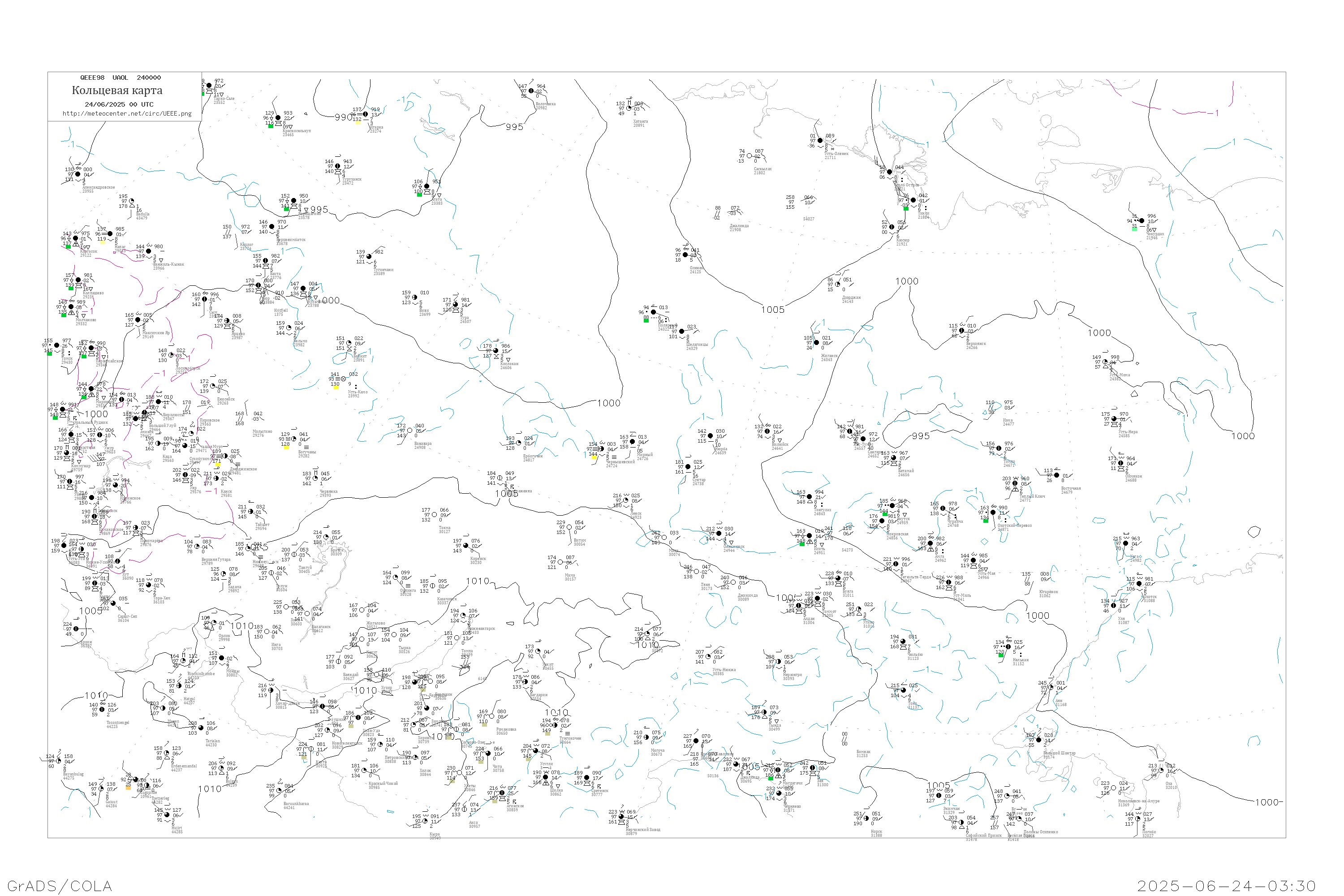
Task: Click the Александровское station circle marker
Action: 78,174
